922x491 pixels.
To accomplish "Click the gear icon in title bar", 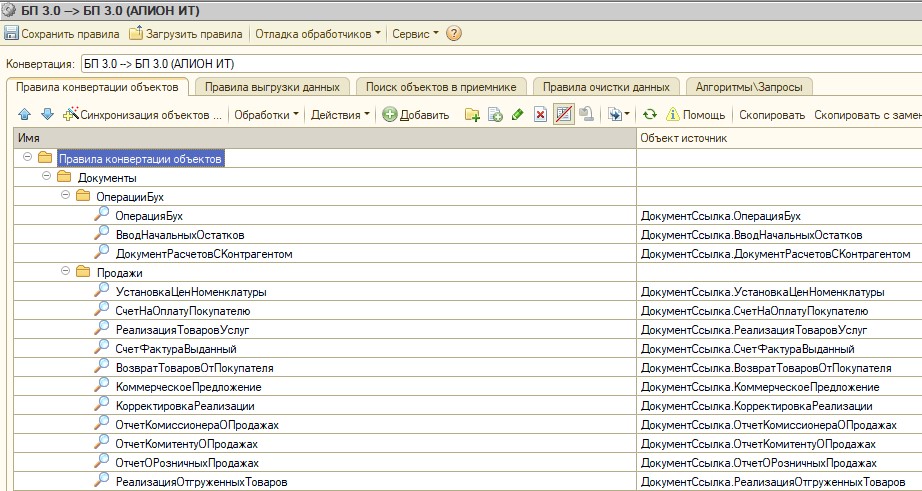I will [x=9, y=10].
